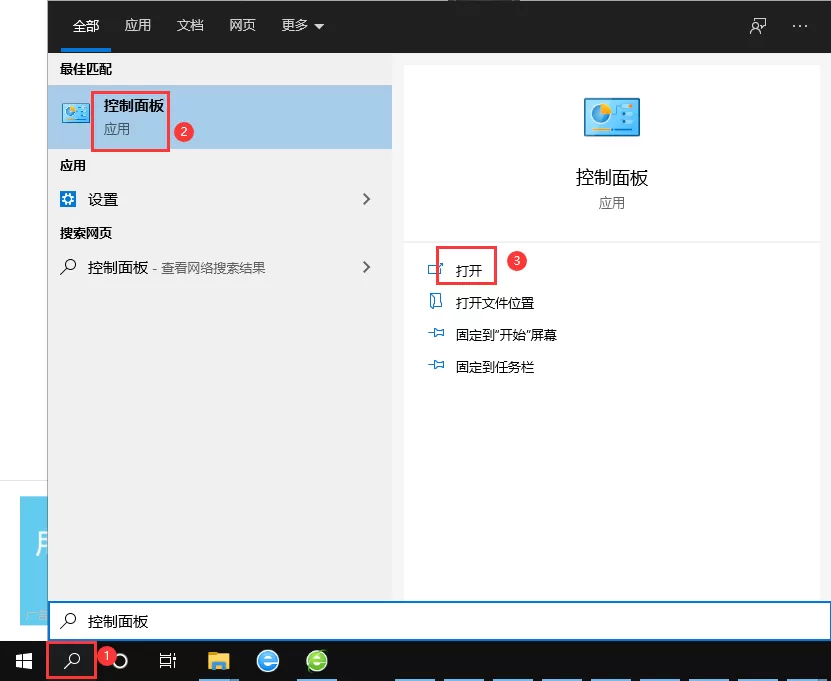Click 打开文件位置 (Open file location)
831x681 pixels.
click(497, 301)
